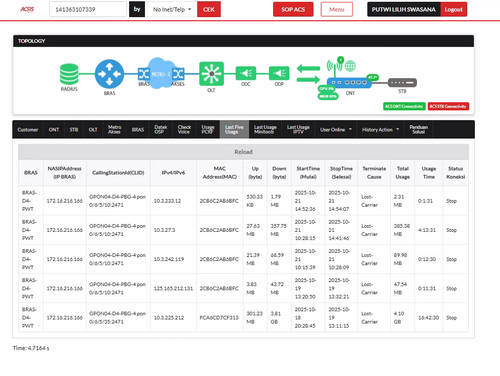Click the Down cell 357.75 MB
500x376 pixels.
(278, 230)
